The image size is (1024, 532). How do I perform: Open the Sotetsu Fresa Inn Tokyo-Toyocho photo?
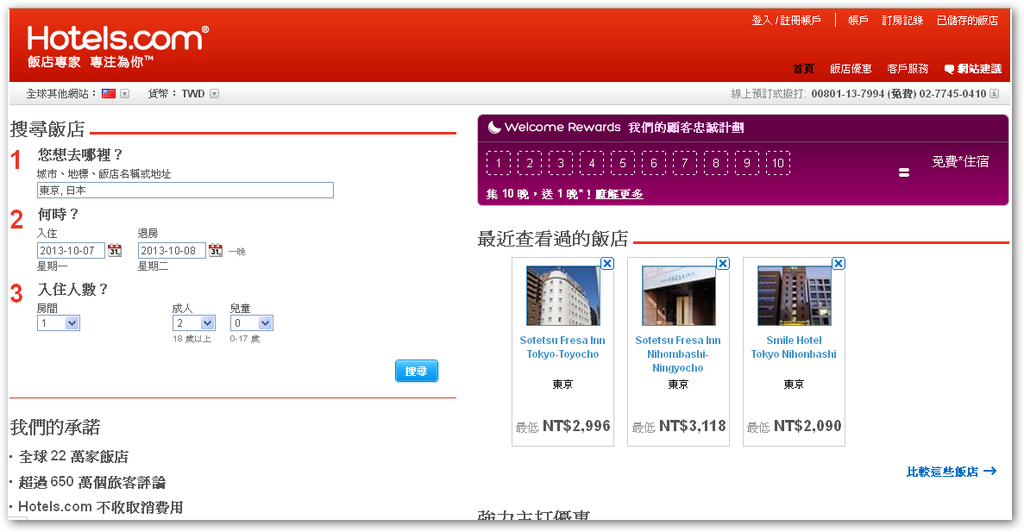[563, 295]
